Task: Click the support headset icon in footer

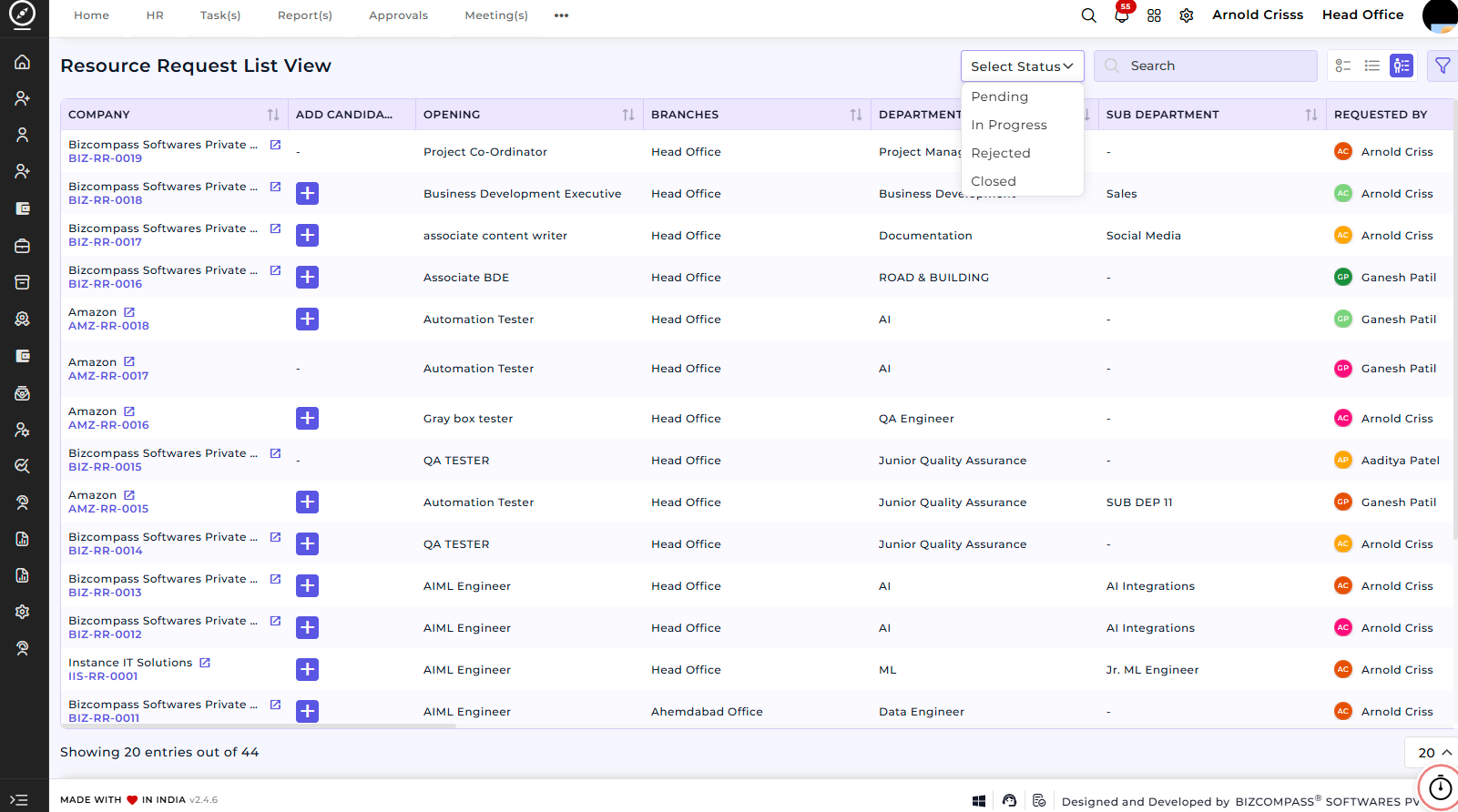Action: pos(1009,801)
